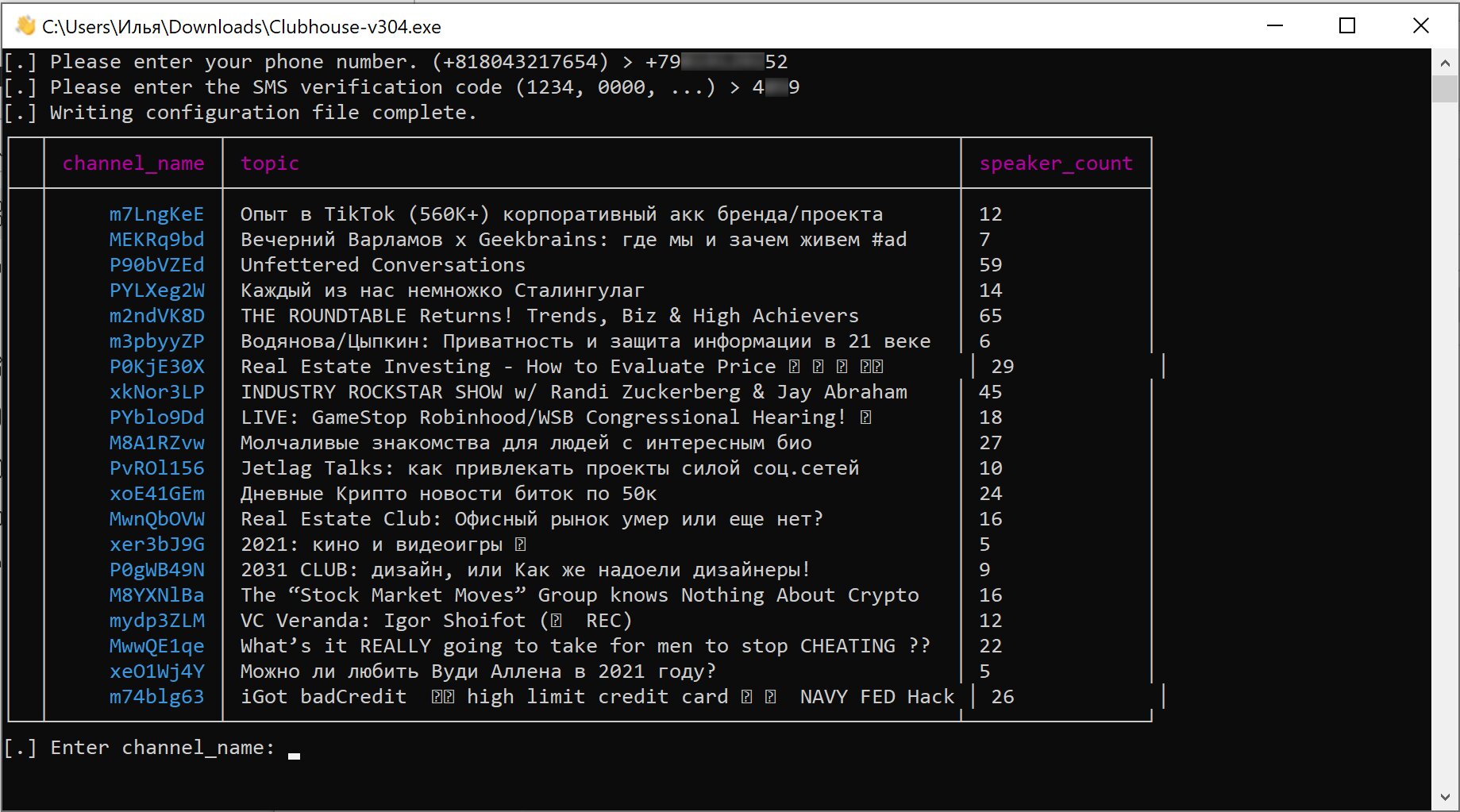
Task: Click topic 'The Stock Market Moves Group knows Nothing'
Action: 580,595
